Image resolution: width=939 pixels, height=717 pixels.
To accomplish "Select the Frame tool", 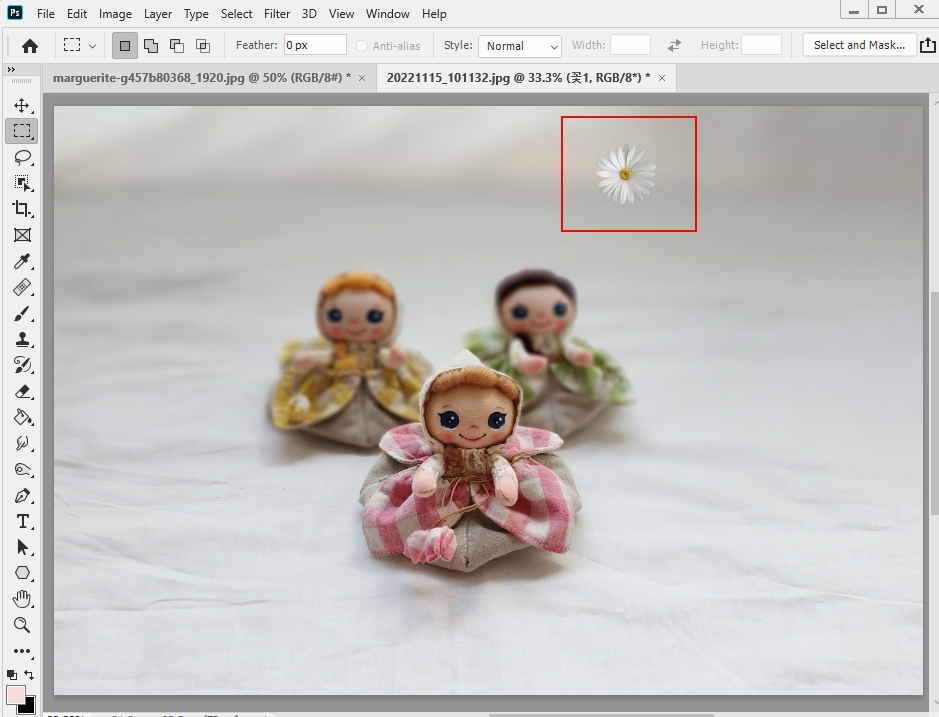I will point(22,235).
